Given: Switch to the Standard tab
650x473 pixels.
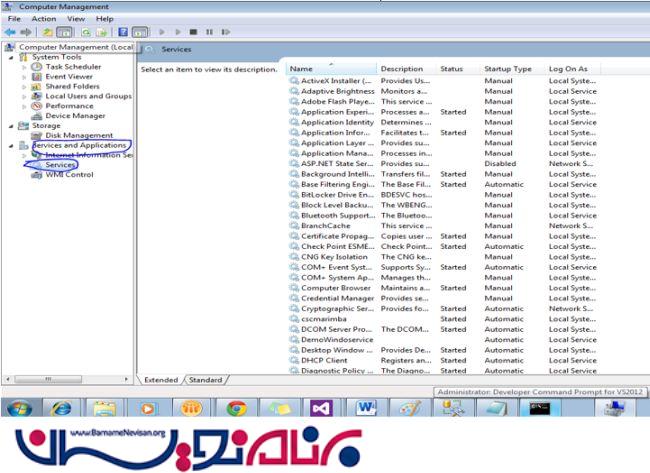Looking at the screenshot, I should 205,380.
